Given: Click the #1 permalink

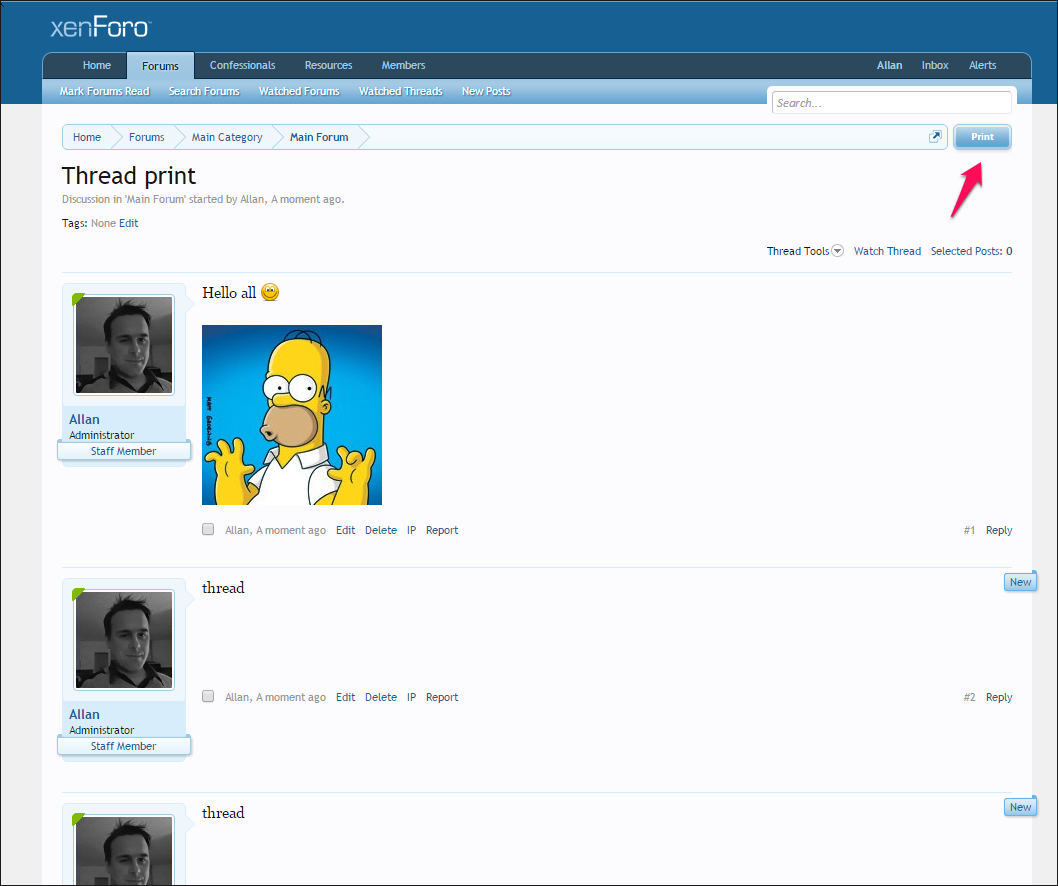Looking at the screenshot, I should [x=969, y=530].
